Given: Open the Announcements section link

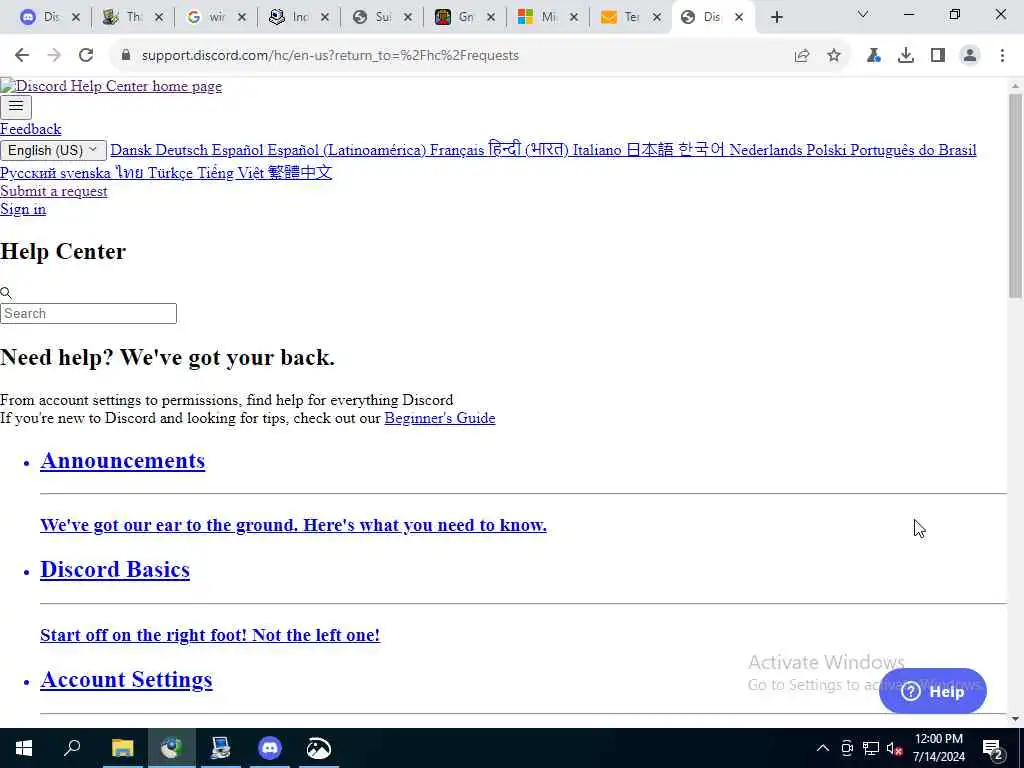Looking at the screenshot, I should (x=123, y=460).
